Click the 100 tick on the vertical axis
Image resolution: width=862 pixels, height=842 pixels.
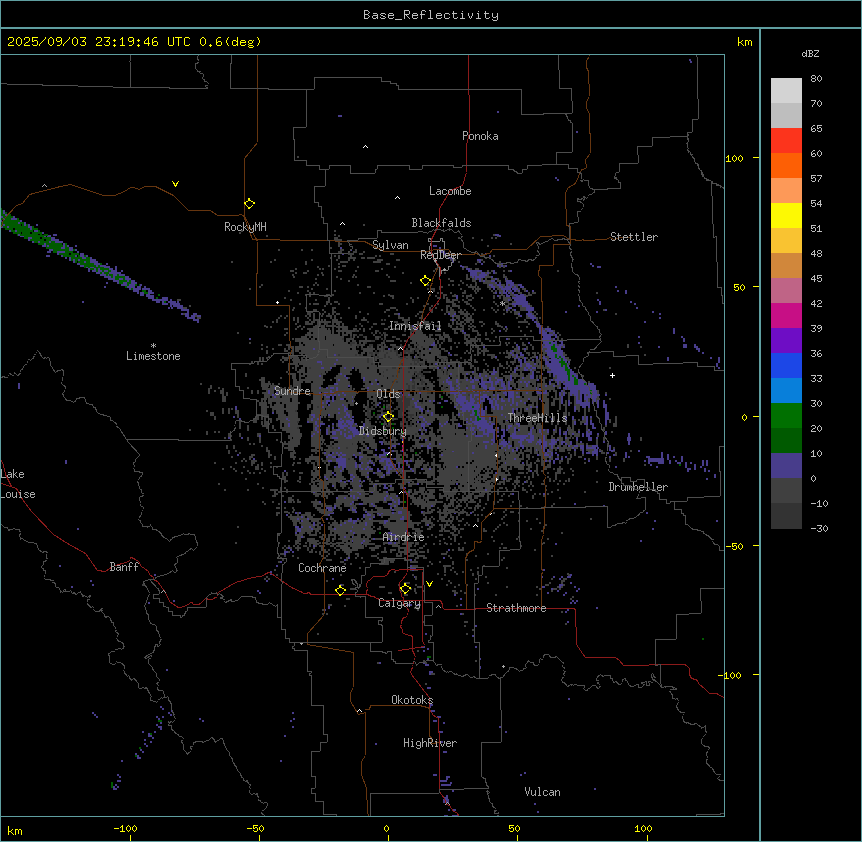(x=734, y=158)
